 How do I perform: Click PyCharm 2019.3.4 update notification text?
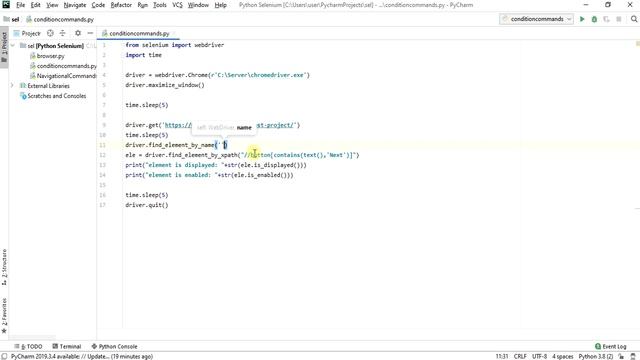[x=82, y=356]
